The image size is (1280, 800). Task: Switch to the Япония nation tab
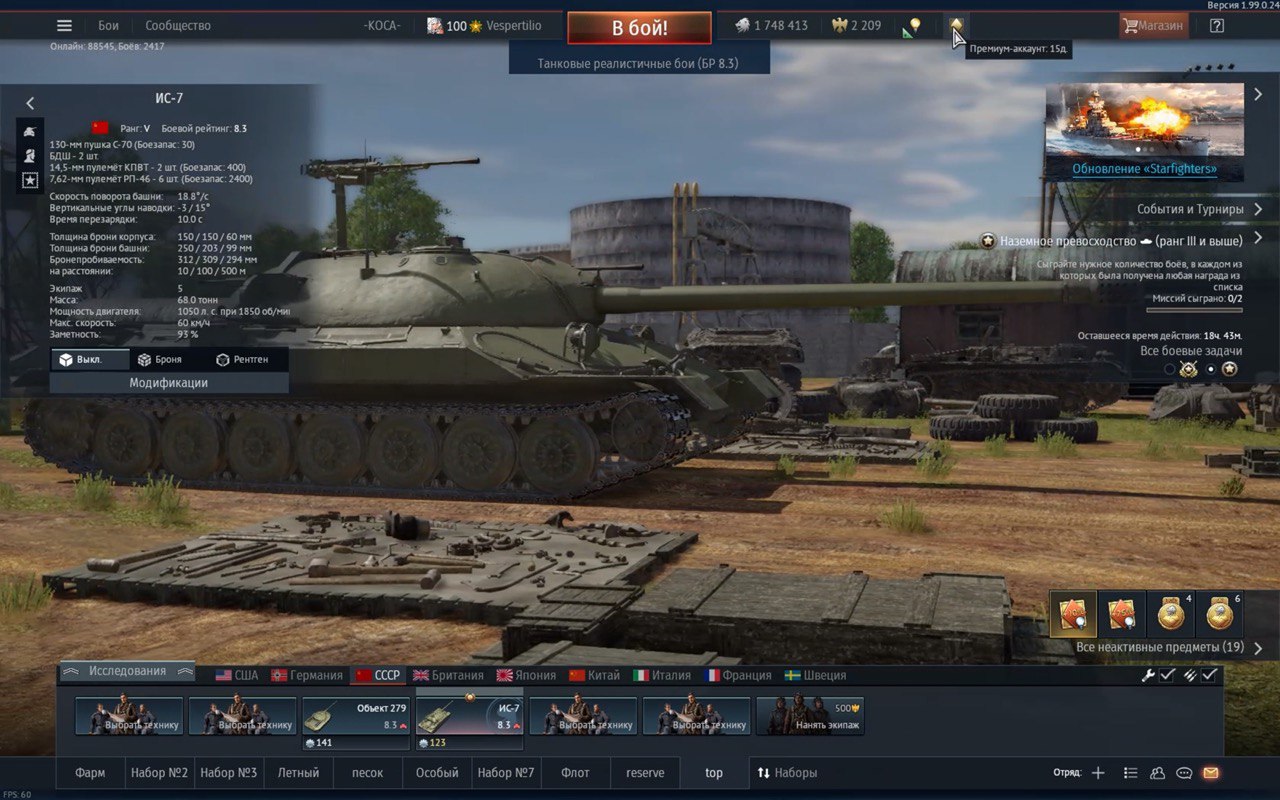526,675
